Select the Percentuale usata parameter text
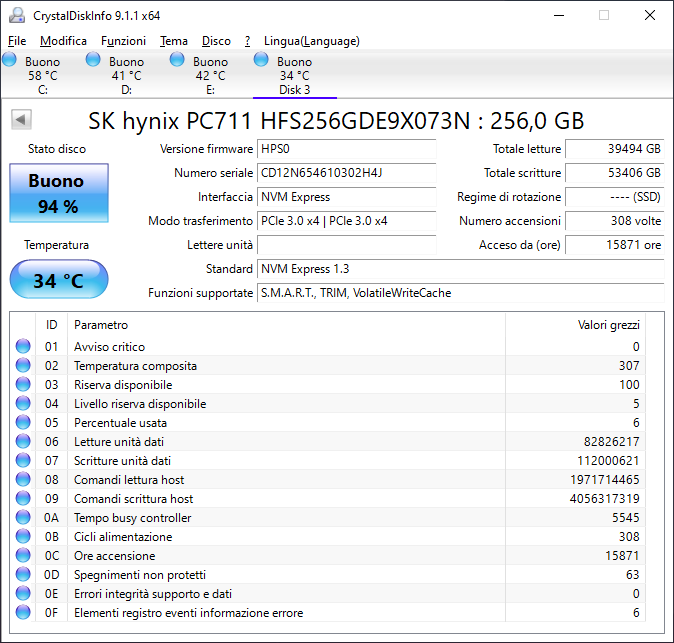Viewport: 674px width, 643px height. point(120,423)
